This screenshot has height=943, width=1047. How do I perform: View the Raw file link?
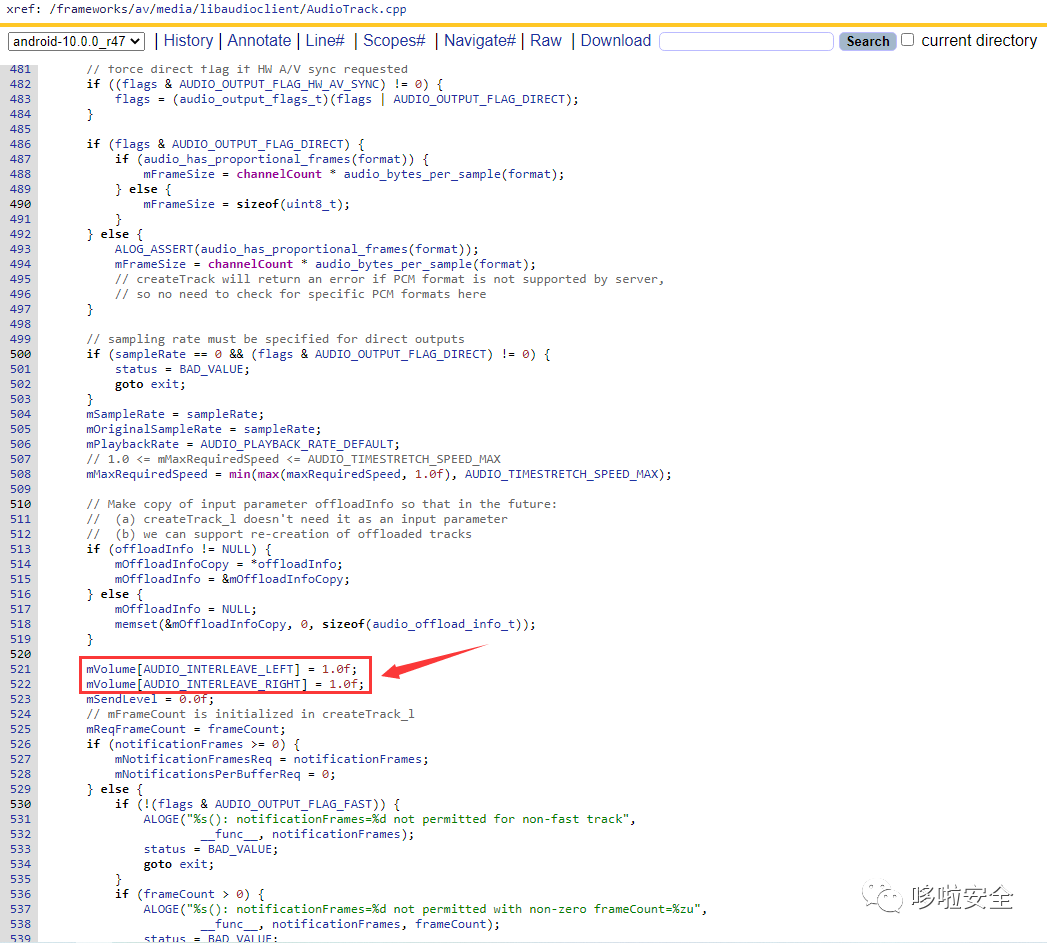coord(546,41)
